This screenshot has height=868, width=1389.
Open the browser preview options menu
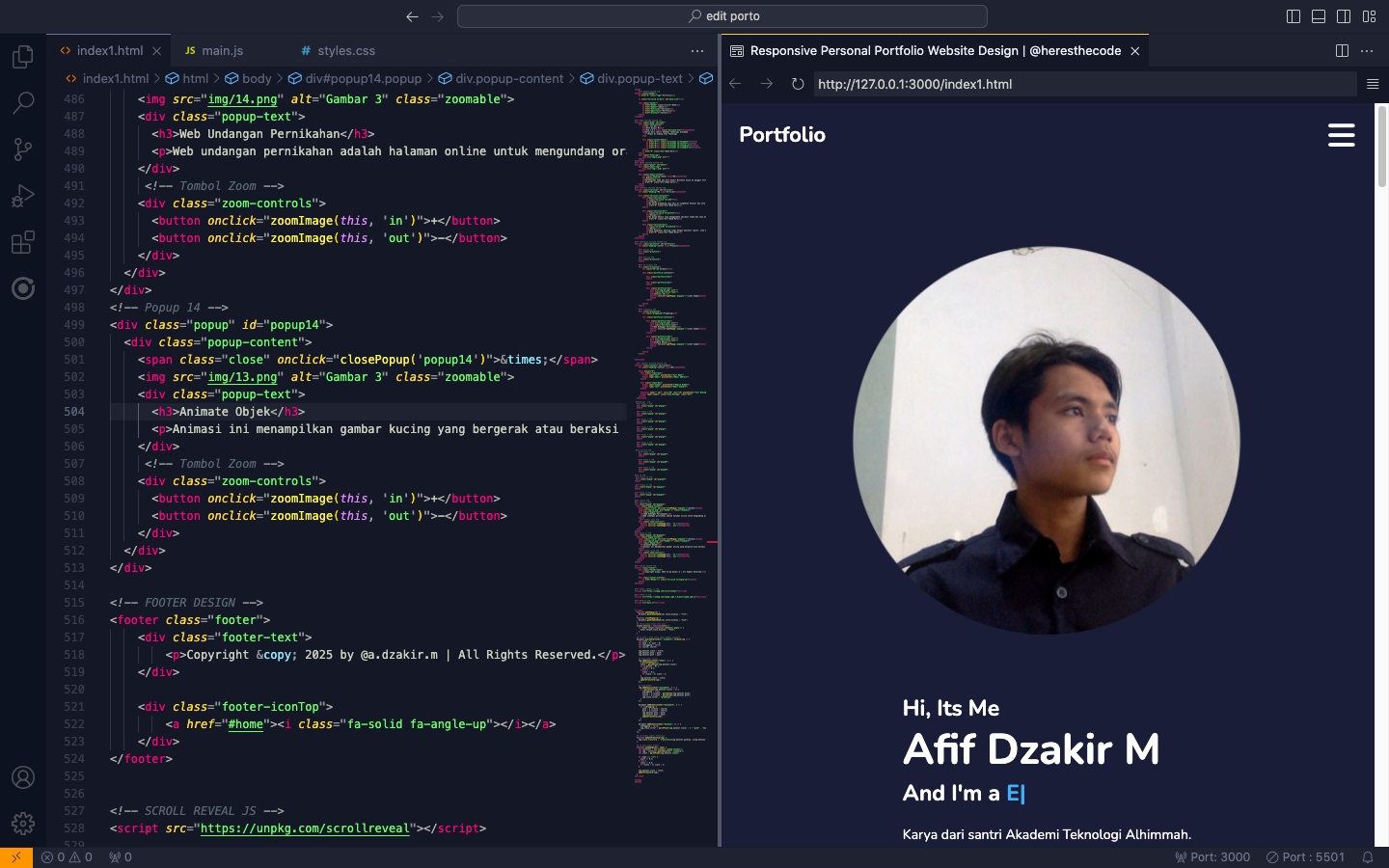point(1373,84)
